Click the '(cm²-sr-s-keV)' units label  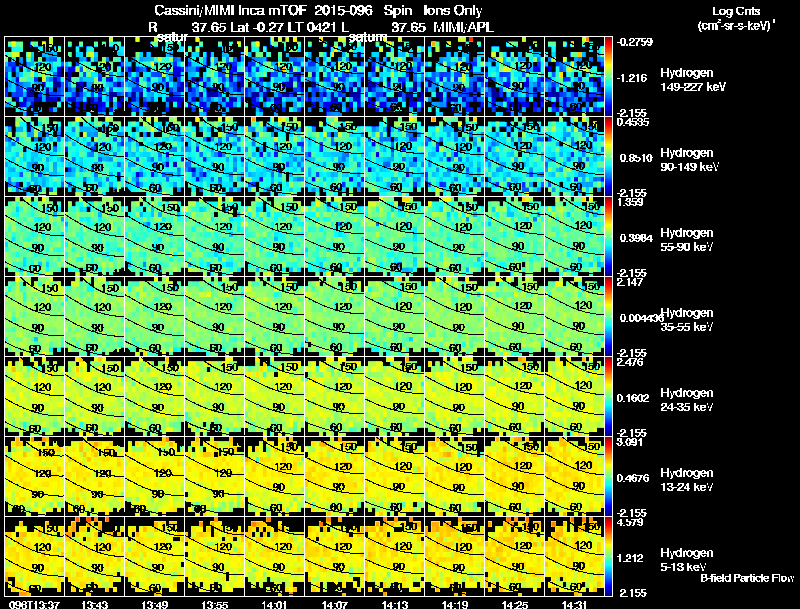coord(734,26)
